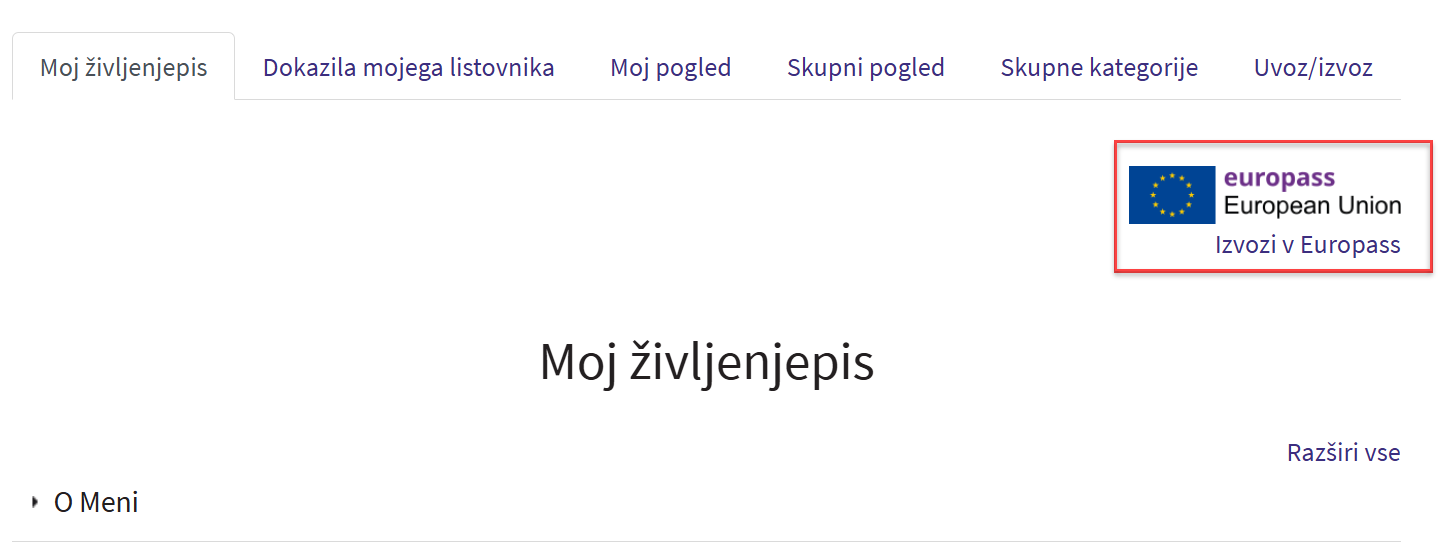Switch to Dokazila mojega listovnika tab
This screenshot has width=1444, height=543.
[x=408, y=68]
